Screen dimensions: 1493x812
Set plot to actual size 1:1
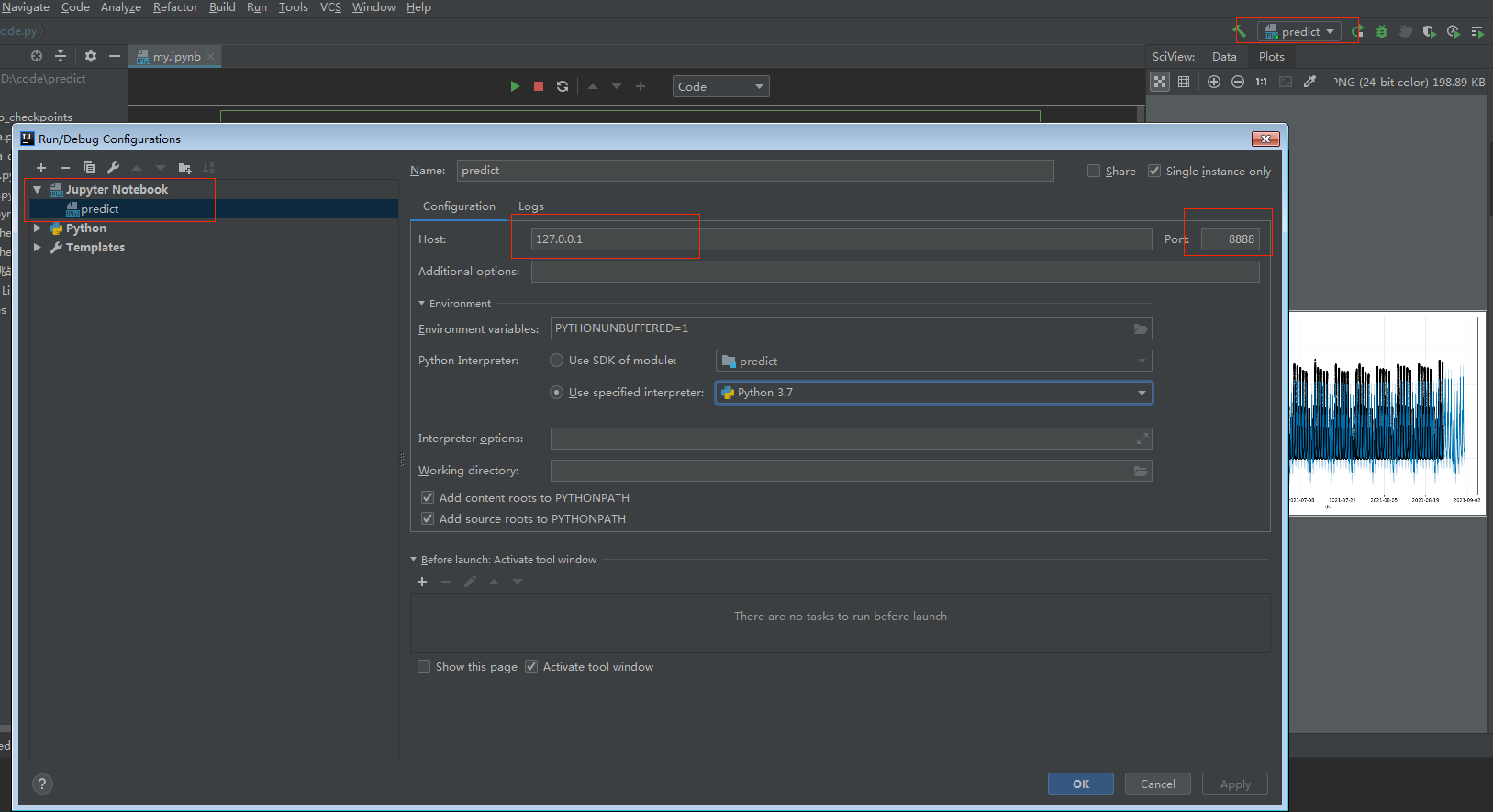click(1262, 82)
